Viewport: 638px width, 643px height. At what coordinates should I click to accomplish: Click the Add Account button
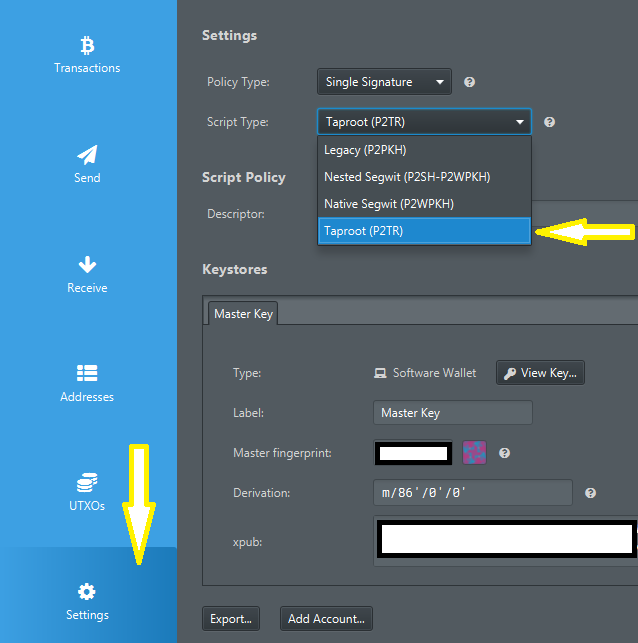point(326,619)
